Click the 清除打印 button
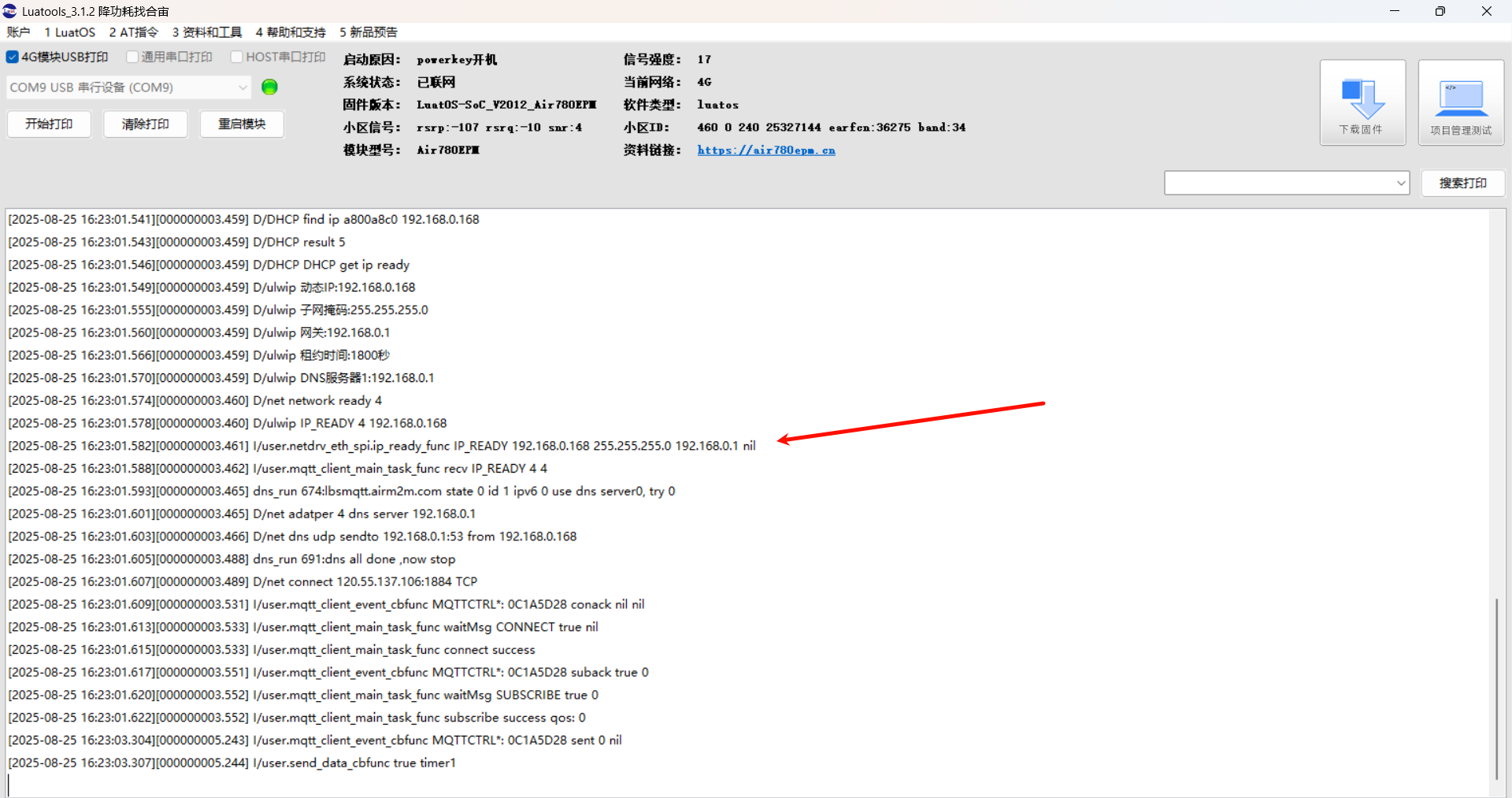This screenshot has width=1512, height=798. [146, 124]
